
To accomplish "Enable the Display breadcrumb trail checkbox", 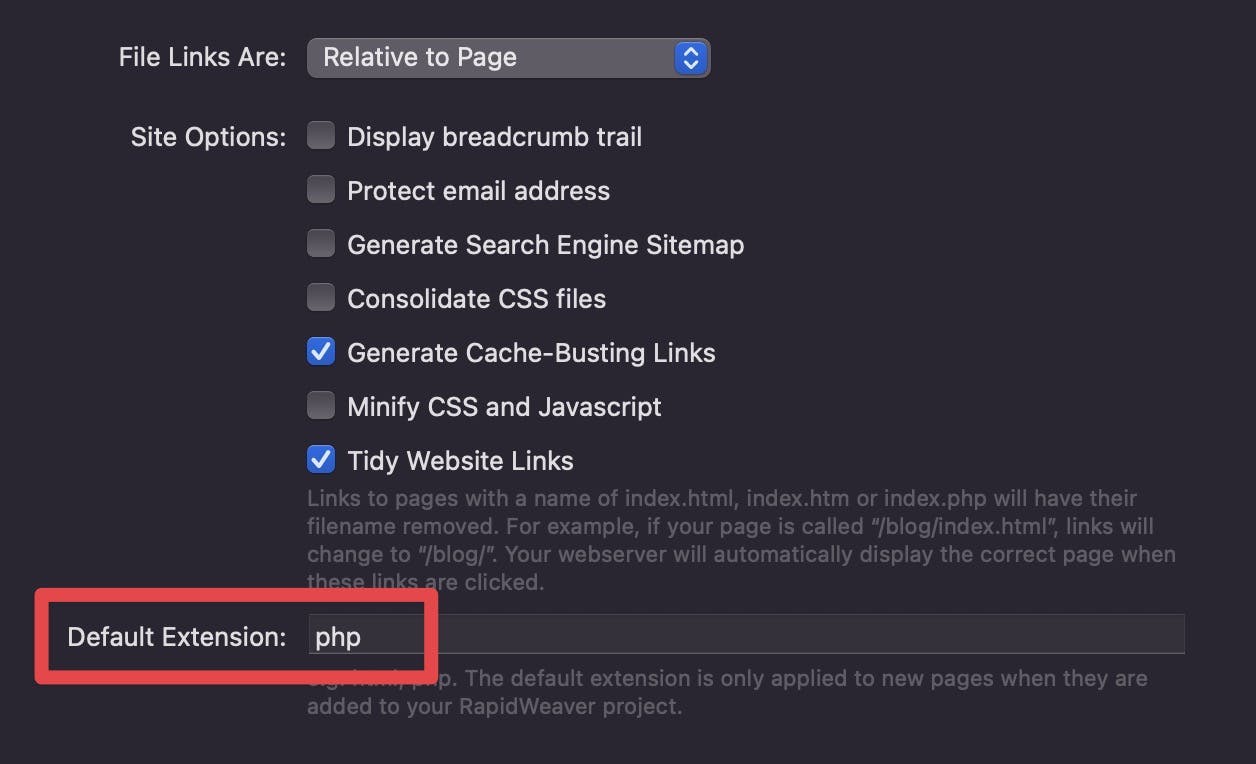I will (x=321, y=136).
